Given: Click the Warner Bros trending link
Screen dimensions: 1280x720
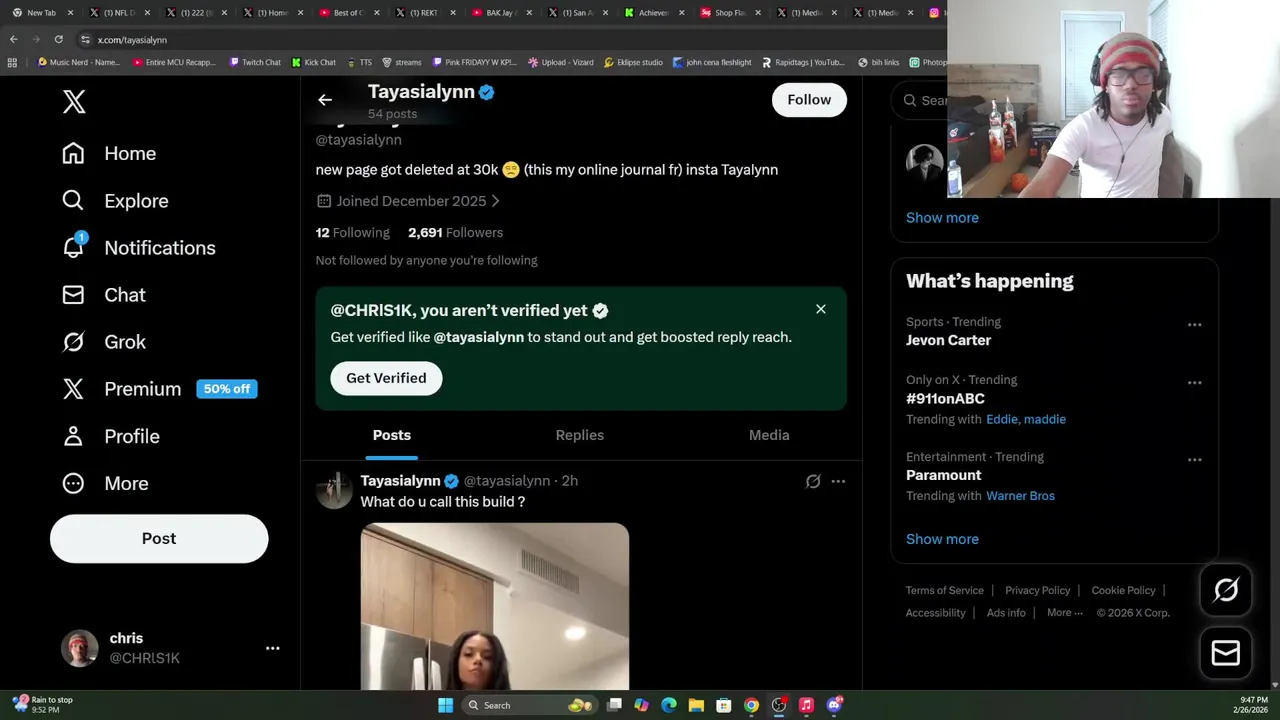Looking at the screenshot, I should click(1020, 496).
